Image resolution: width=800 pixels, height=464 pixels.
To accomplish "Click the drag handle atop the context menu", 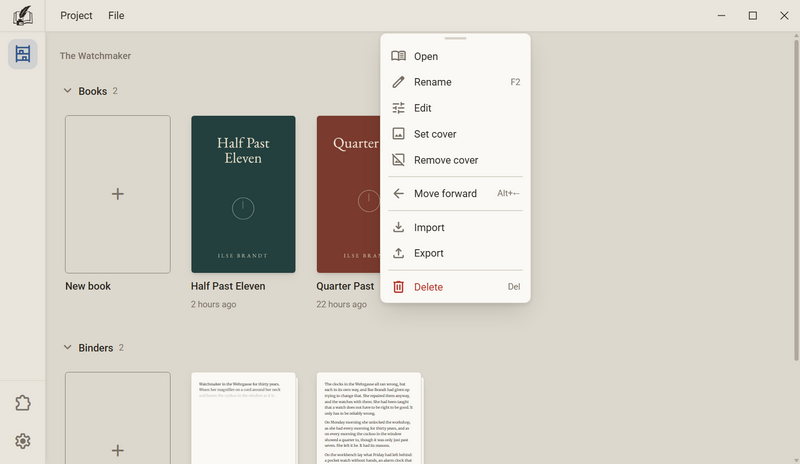I will coord(455,38).
